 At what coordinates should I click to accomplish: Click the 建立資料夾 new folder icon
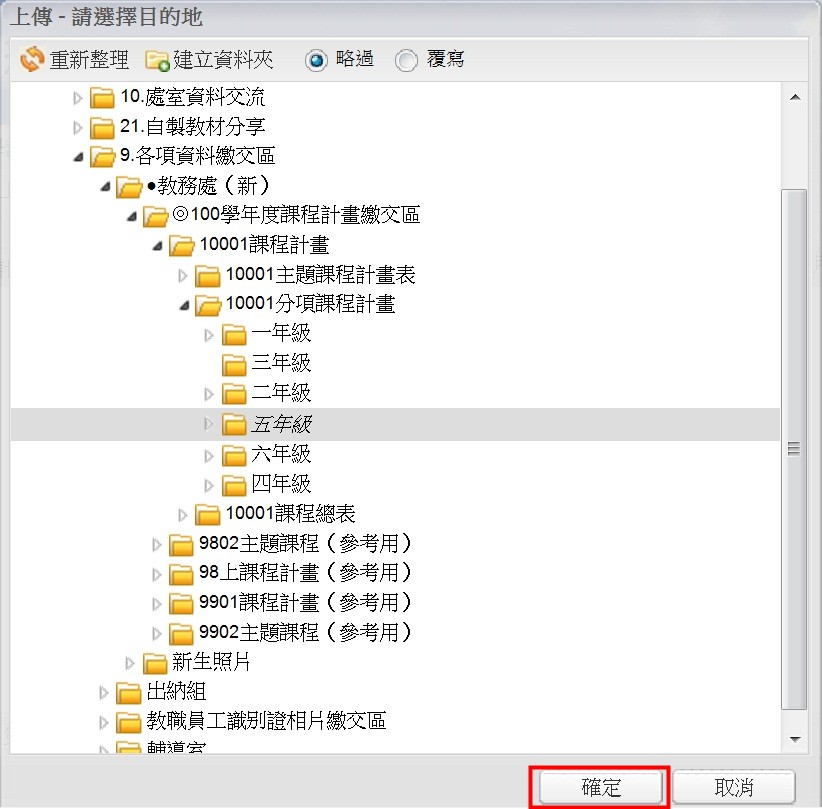(x=157, y=60)
